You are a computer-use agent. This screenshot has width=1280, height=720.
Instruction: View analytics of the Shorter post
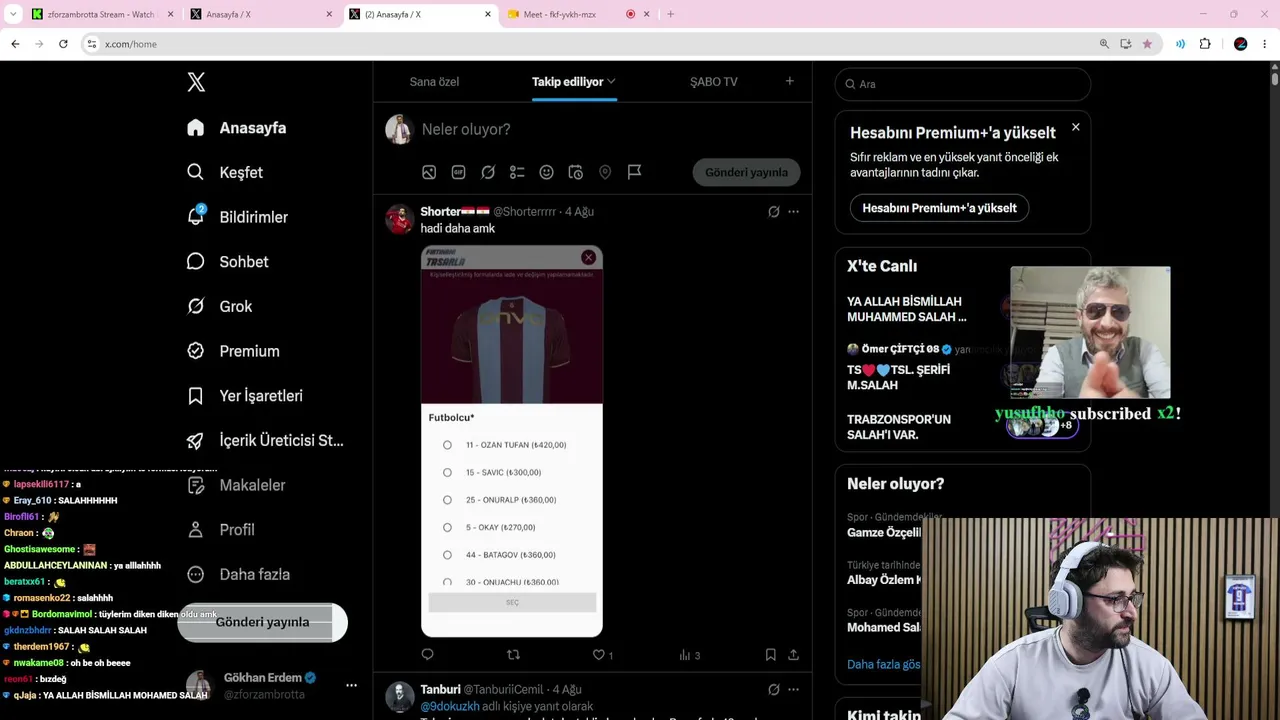click(x=689, y=655)
